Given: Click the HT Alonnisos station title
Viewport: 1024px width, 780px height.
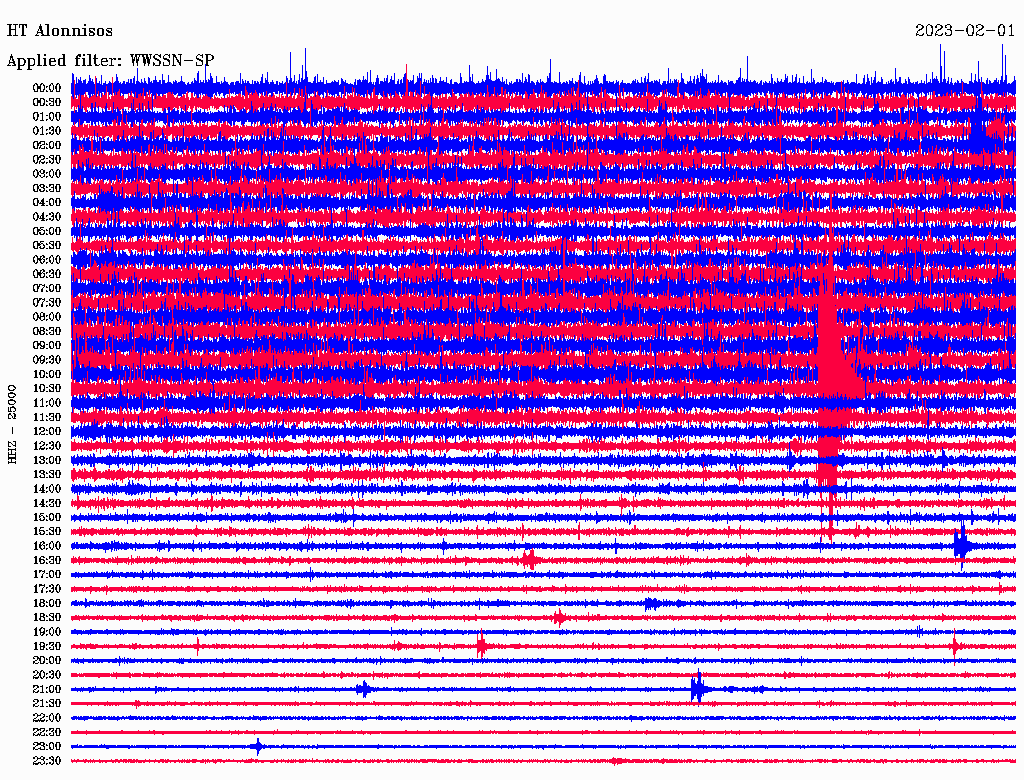Looking at the screenshot, I should pyautogui.click(x=60, y=31).
